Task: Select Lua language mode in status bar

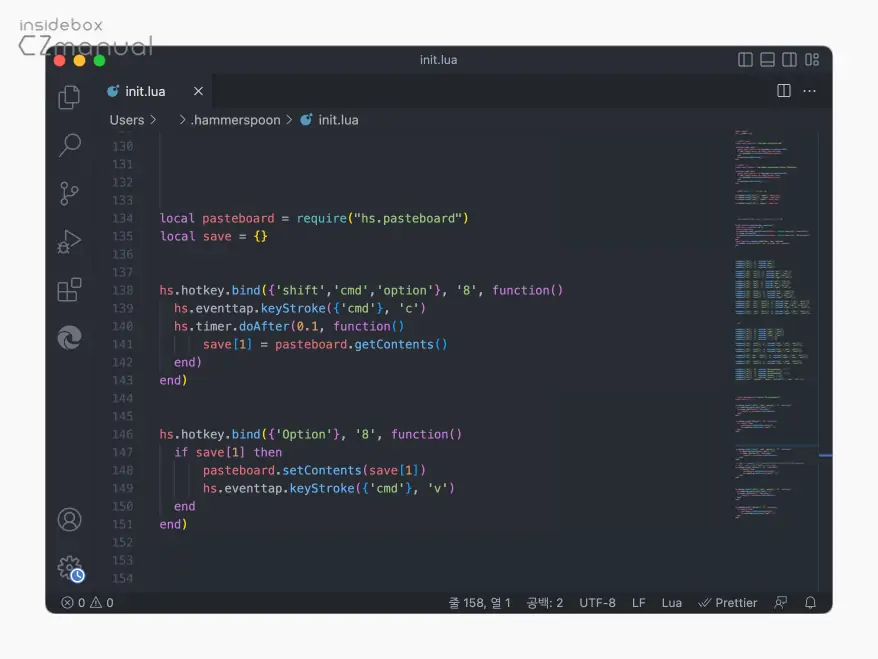Action: 671,603
